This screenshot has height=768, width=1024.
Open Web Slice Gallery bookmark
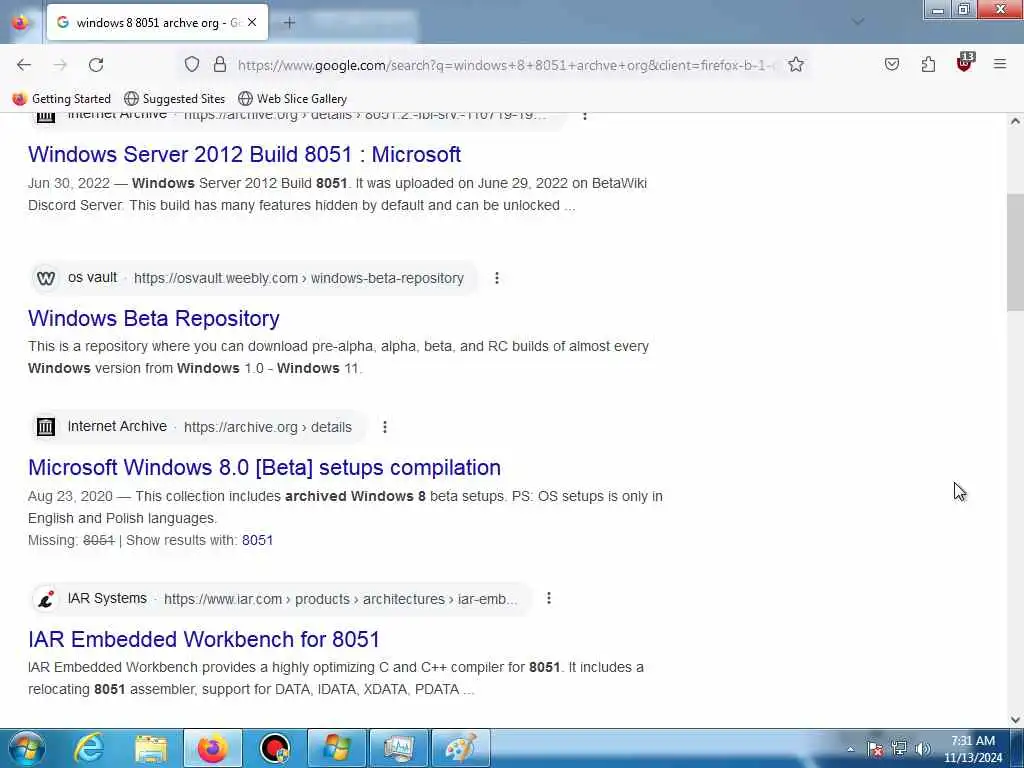(x=293, y=99)
